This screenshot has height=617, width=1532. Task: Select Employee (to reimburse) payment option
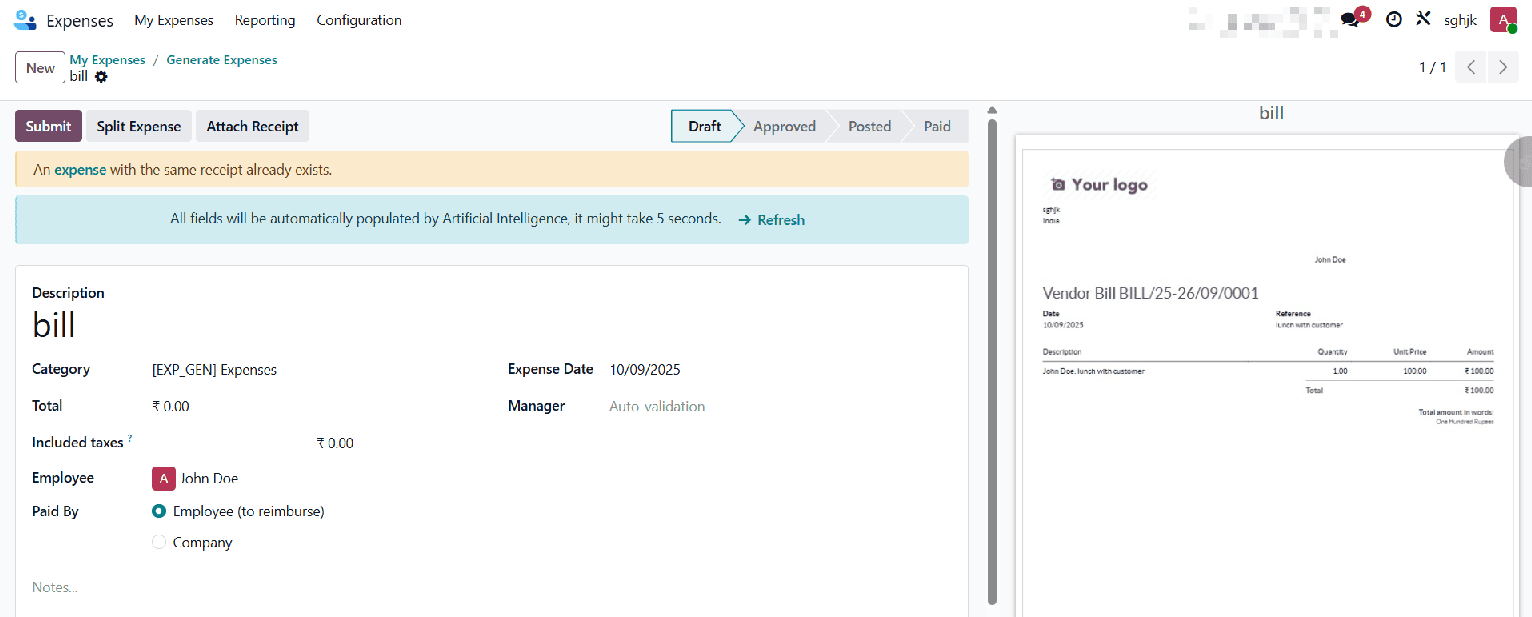click(158, 511)
